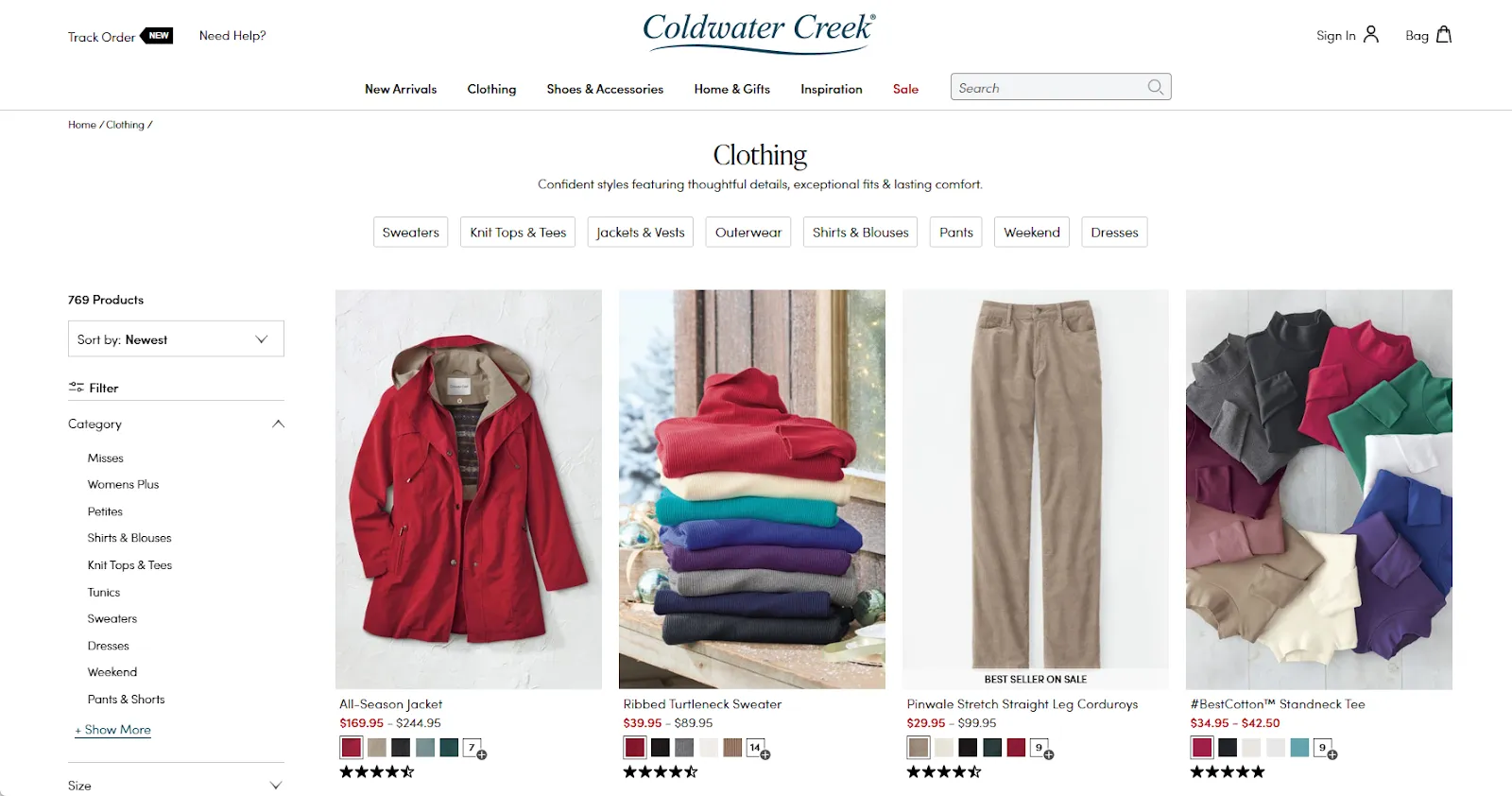Click the Coldwater Creek logo

tap(760, 31)
